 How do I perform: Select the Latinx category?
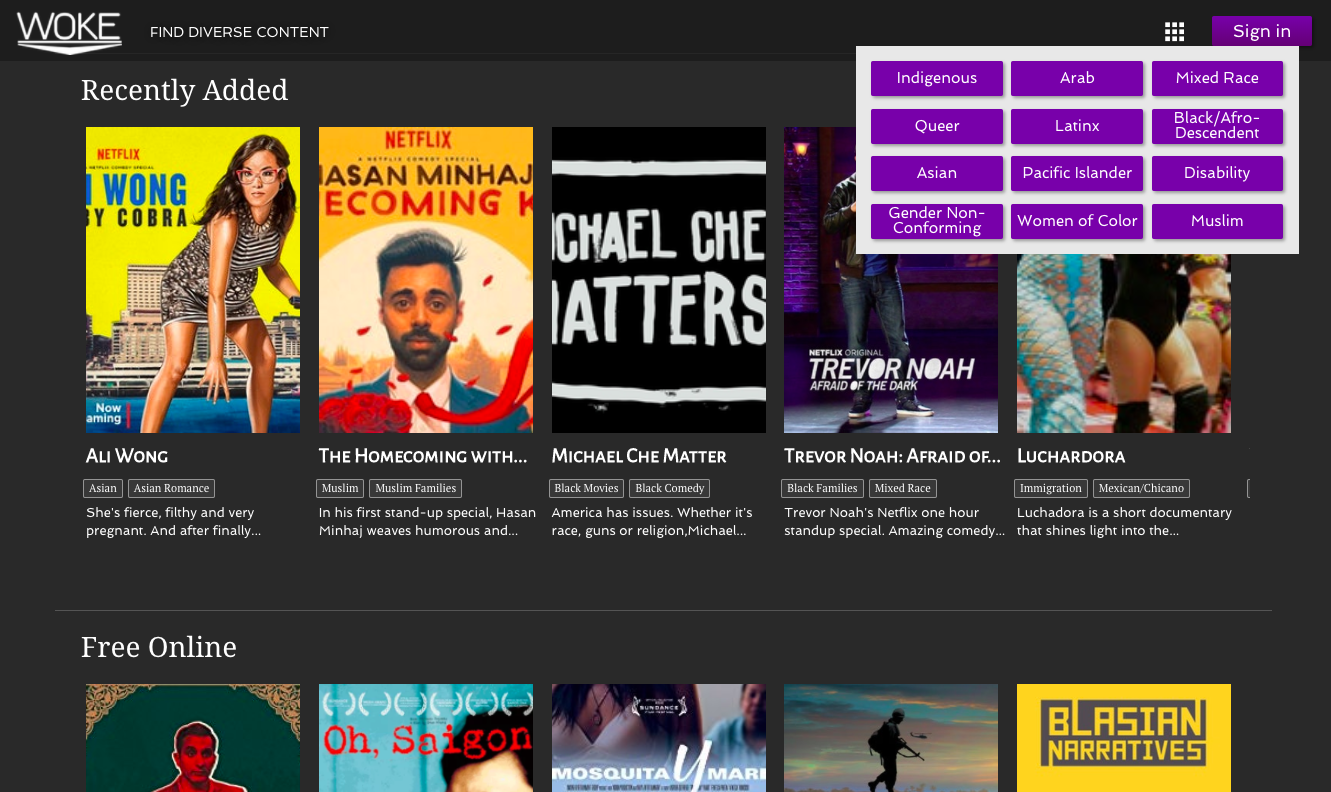(x=1077, y=126)
